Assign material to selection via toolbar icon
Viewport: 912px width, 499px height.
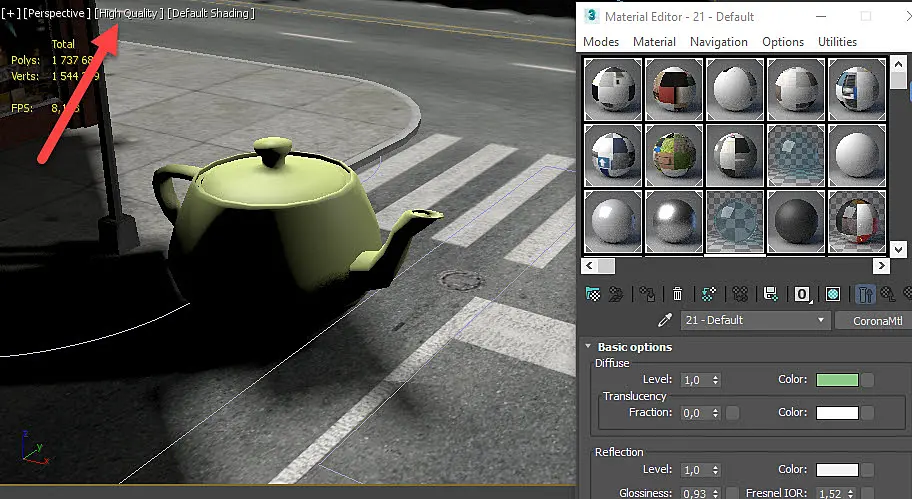647,294
